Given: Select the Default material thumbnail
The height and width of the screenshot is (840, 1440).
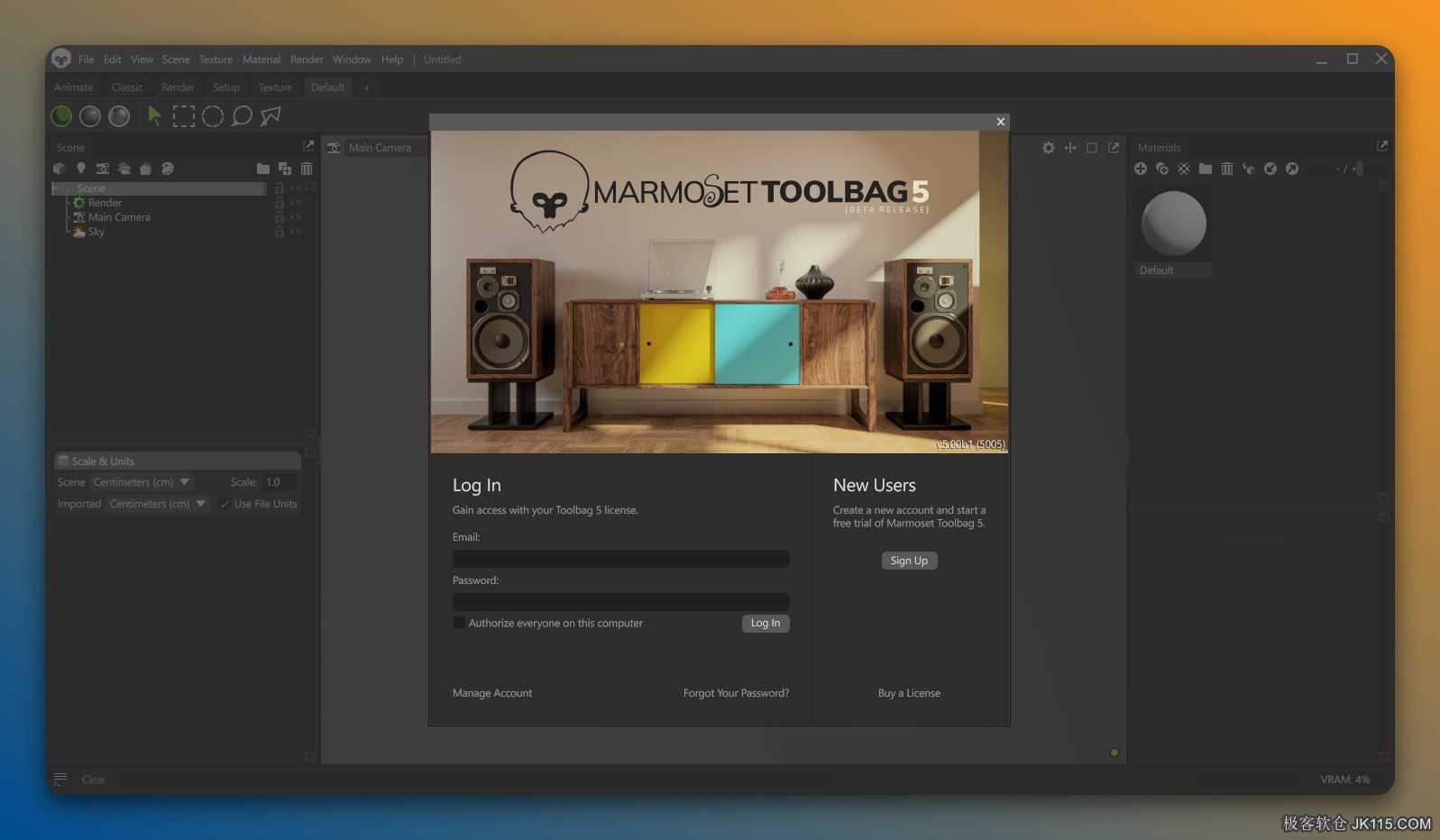Looking at the screenshot, I should pos(1174,224).
